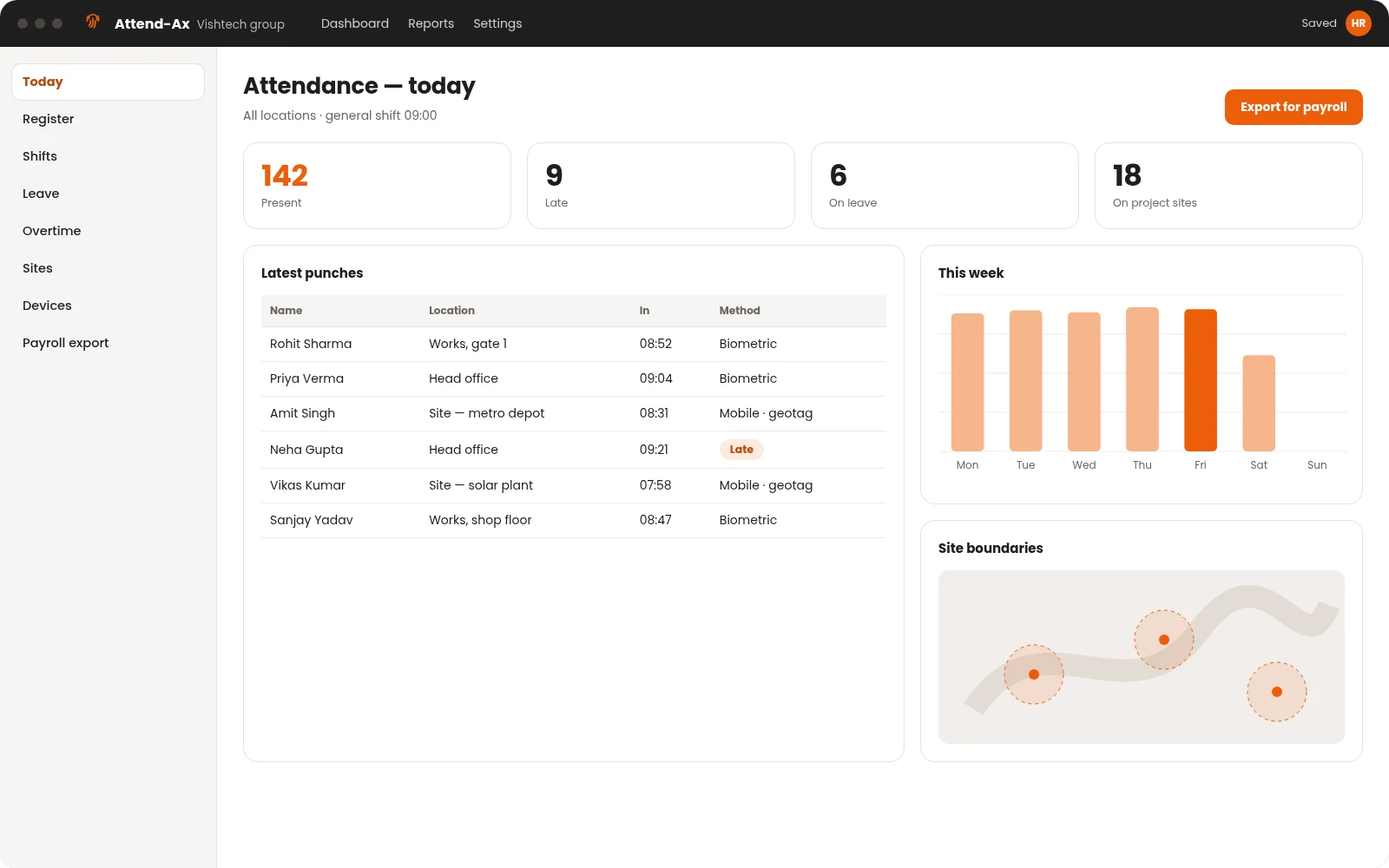This screenshot has height=868, width=1389.
Task: Click the 6 On leave card
Action: [x=945, y=186]
